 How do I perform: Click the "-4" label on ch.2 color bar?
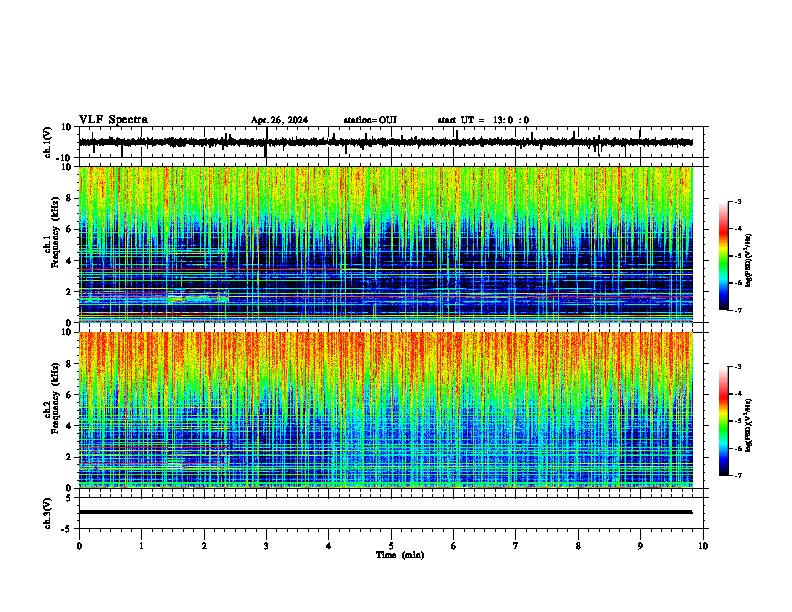(738, 394)
